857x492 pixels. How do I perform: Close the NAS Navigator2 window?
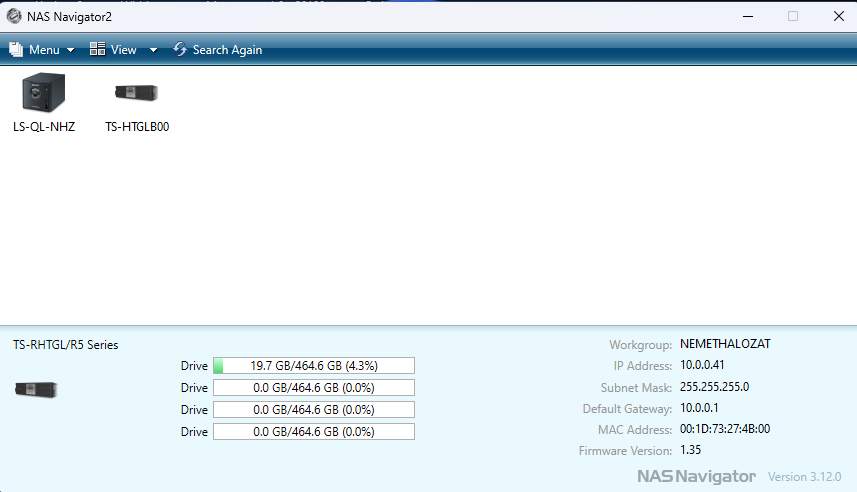pos(838,16)
